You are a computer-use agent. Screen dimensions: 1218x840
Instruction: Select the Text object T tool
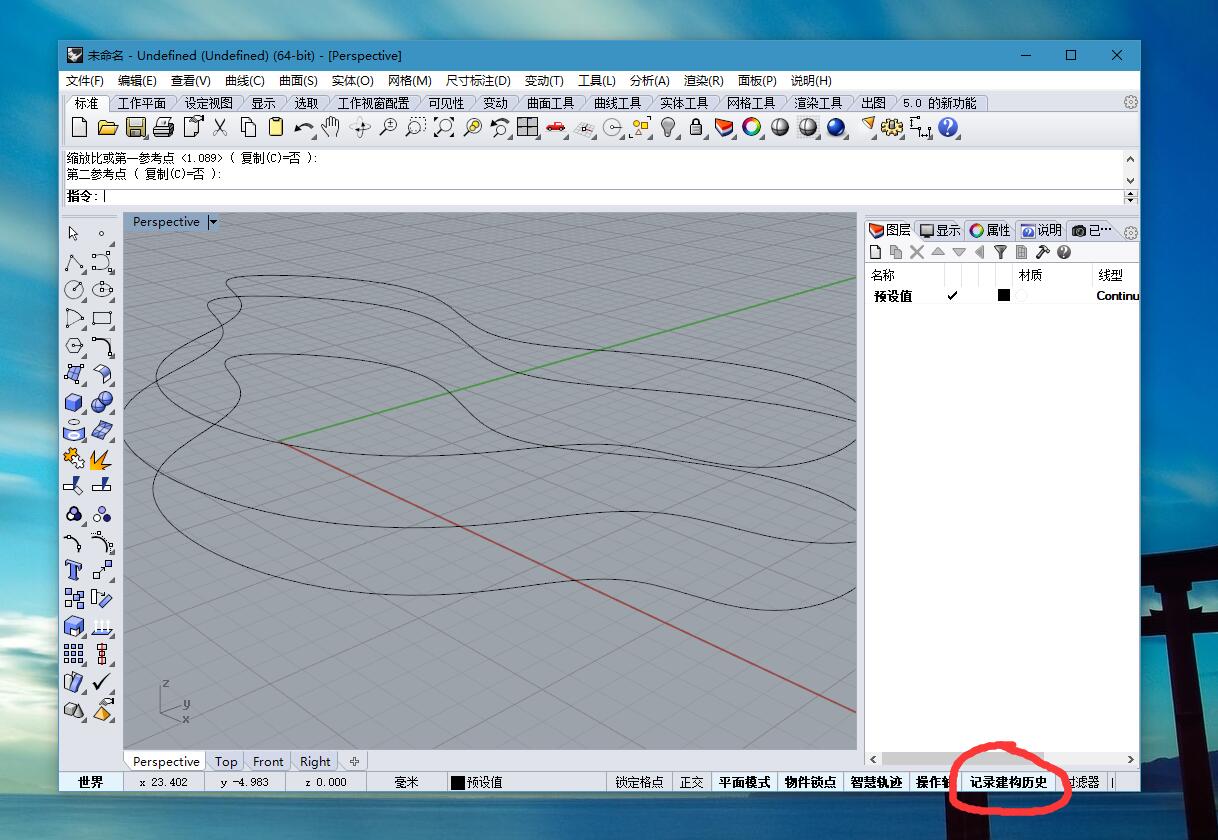(x=74, y=570)
